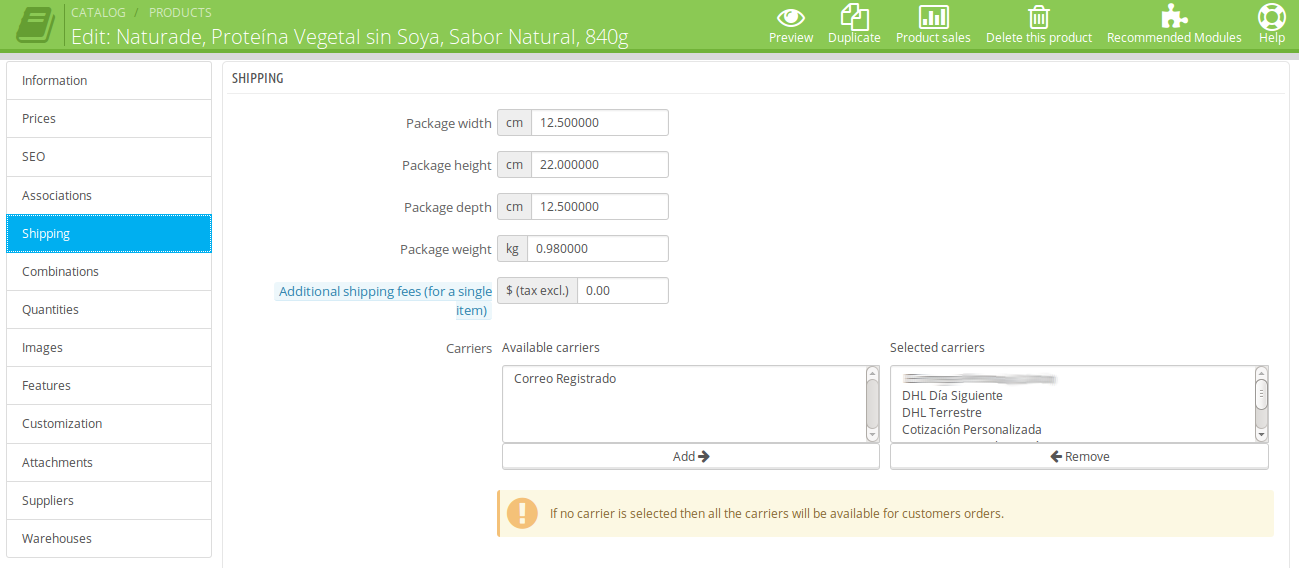The width and height of the screenshot is (1299, 568).
Task: Click the Delete this product trash icon
Action: [1039, 17]
